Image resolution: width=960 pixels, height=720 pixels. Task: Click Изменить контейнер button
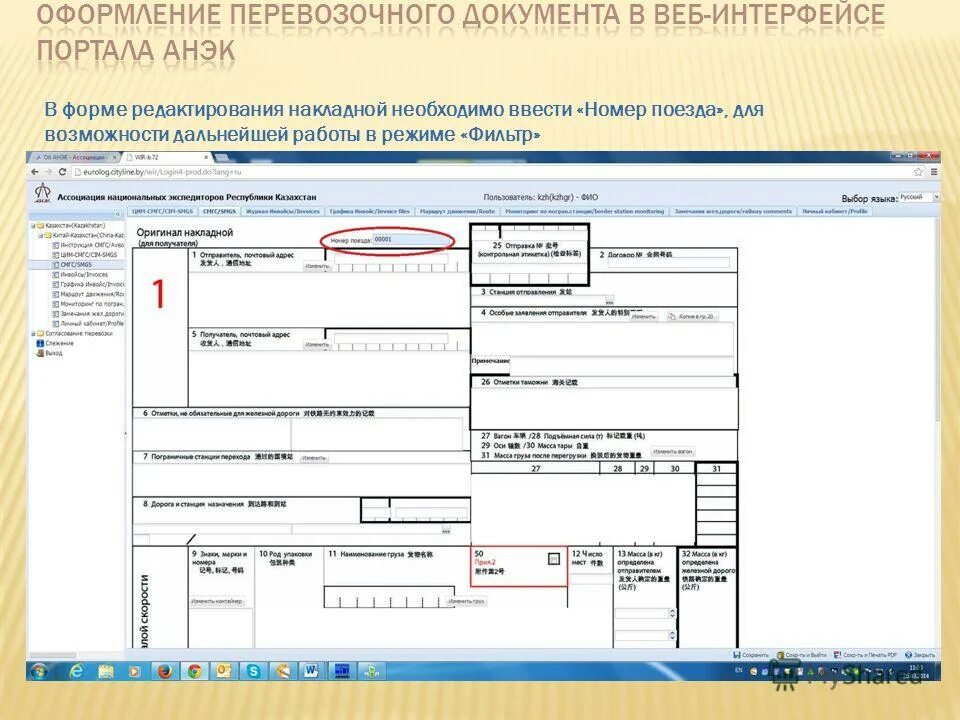217,601
